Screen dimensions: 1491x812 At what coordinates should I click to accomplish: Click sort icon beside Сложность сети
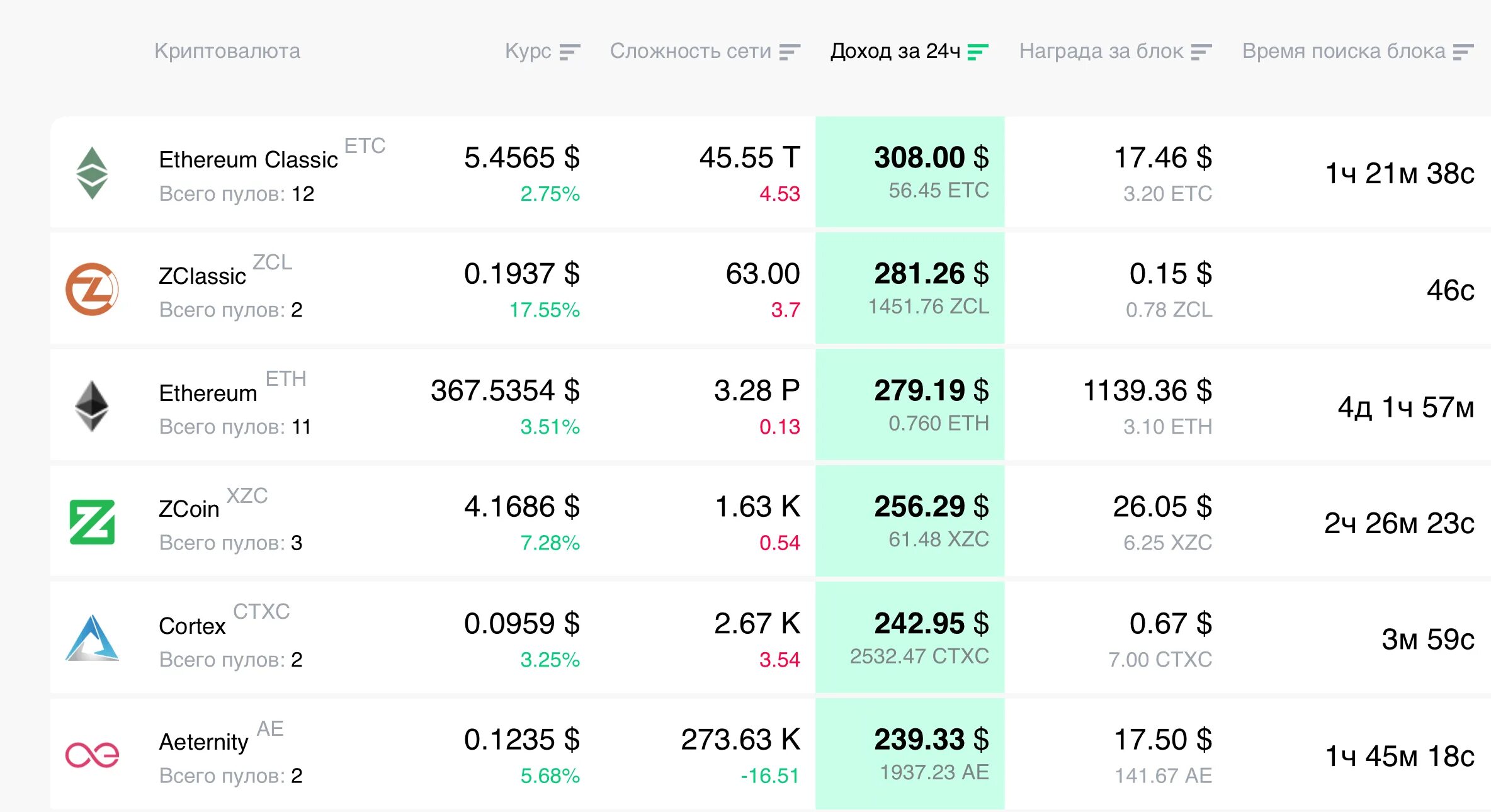[789, 52]
